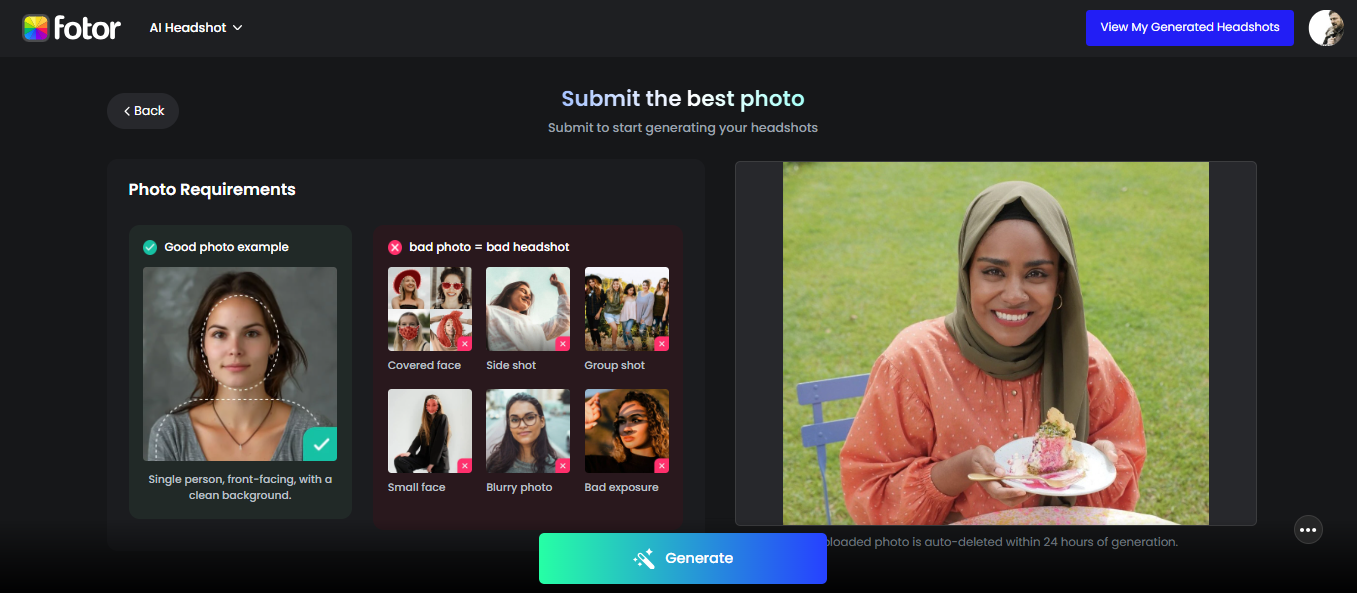Click the x badge on the Group shot example
Image resolution: width=1357 pixels, height=593 pixels.
(661, 343)
